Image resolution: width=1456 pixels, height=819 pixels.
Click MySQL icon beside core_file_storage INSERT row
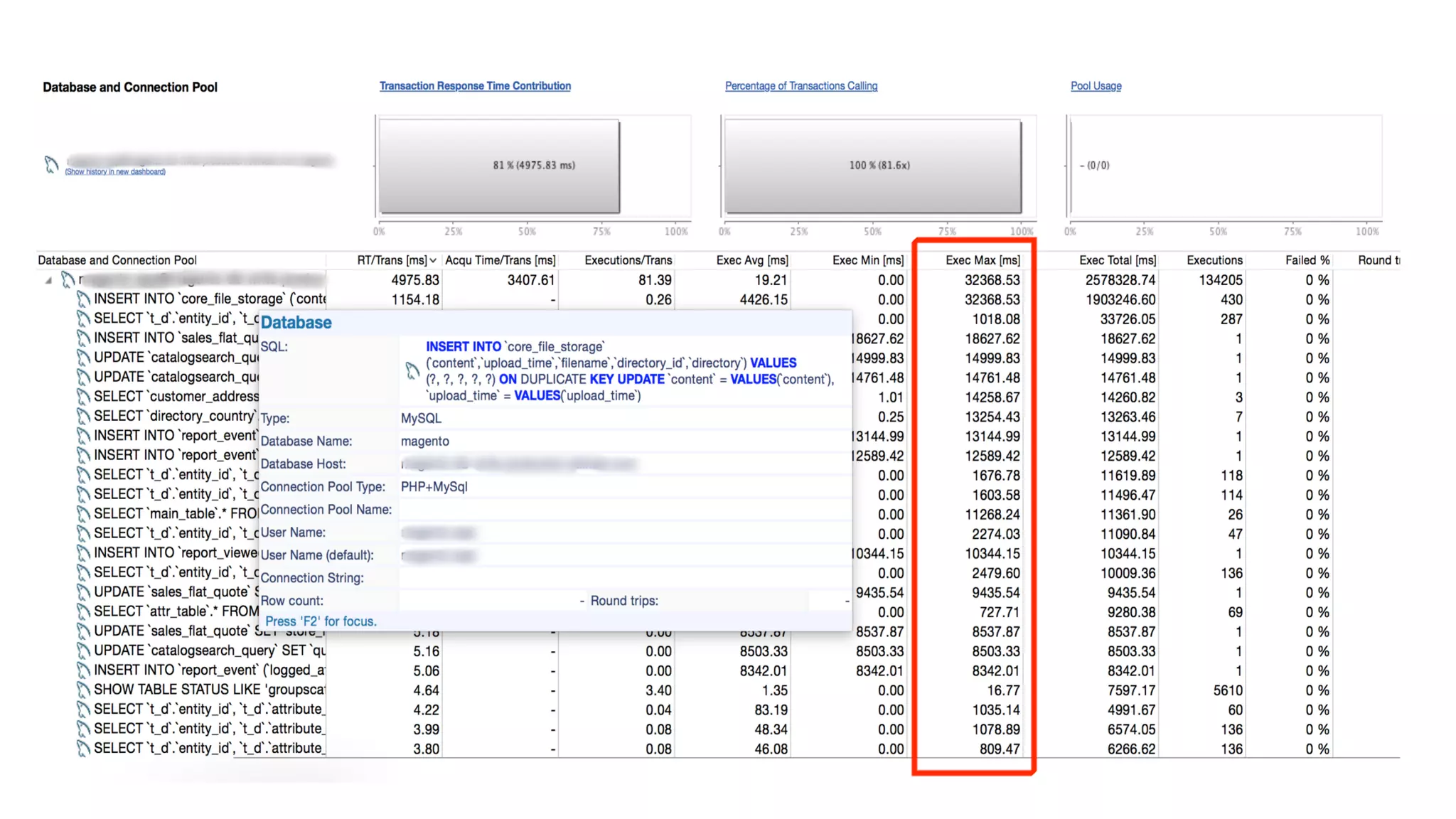83,299
